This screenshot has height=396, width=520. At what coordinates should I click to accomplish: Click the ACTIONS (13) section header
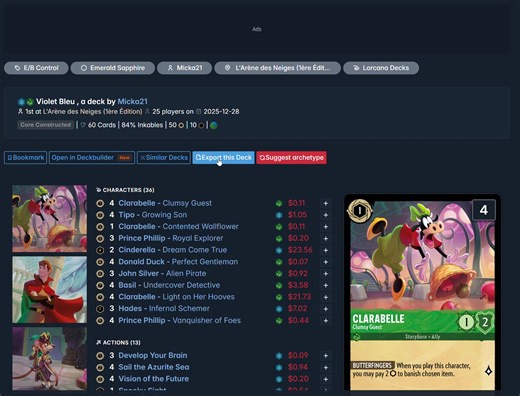click(118, 343)
